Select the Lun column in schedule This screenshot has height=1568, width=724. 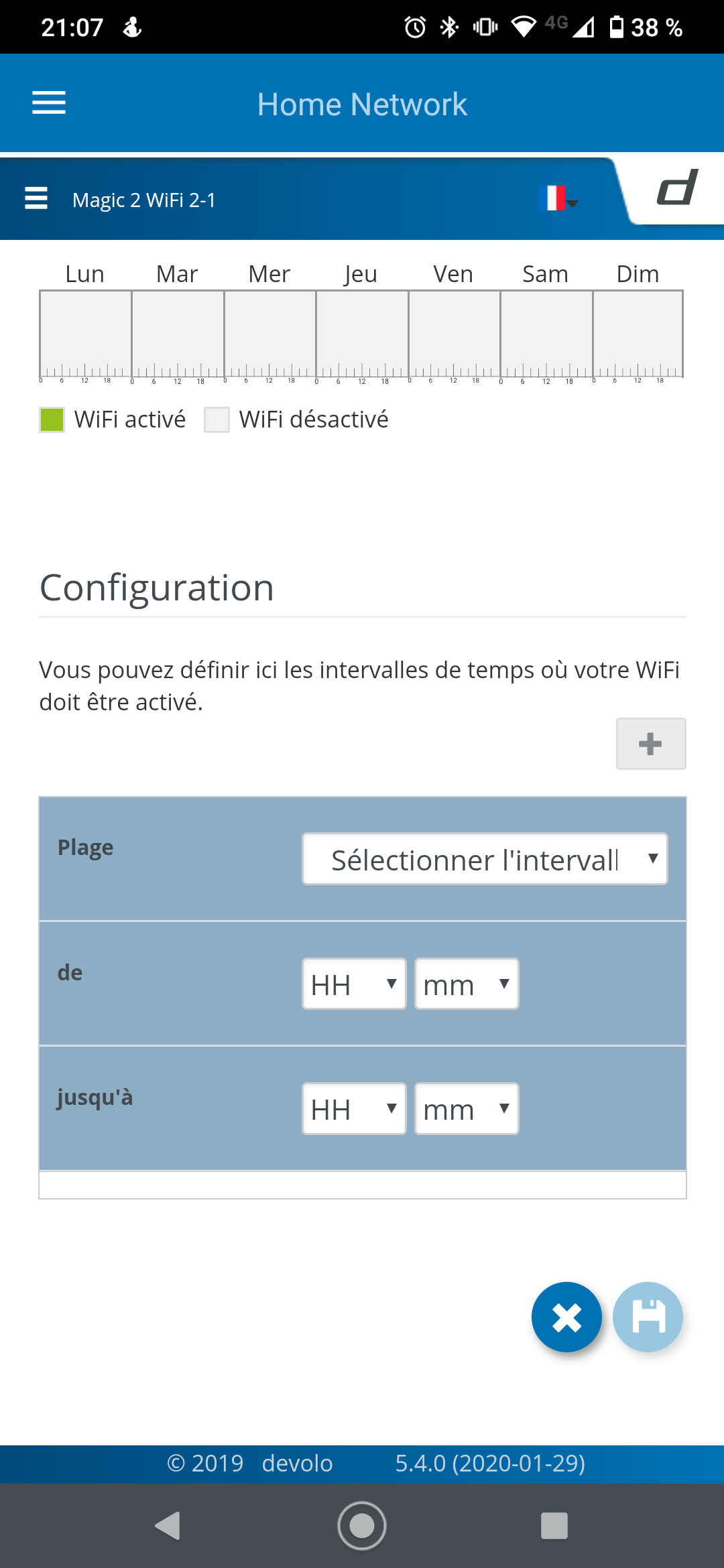tap(86, 333)
